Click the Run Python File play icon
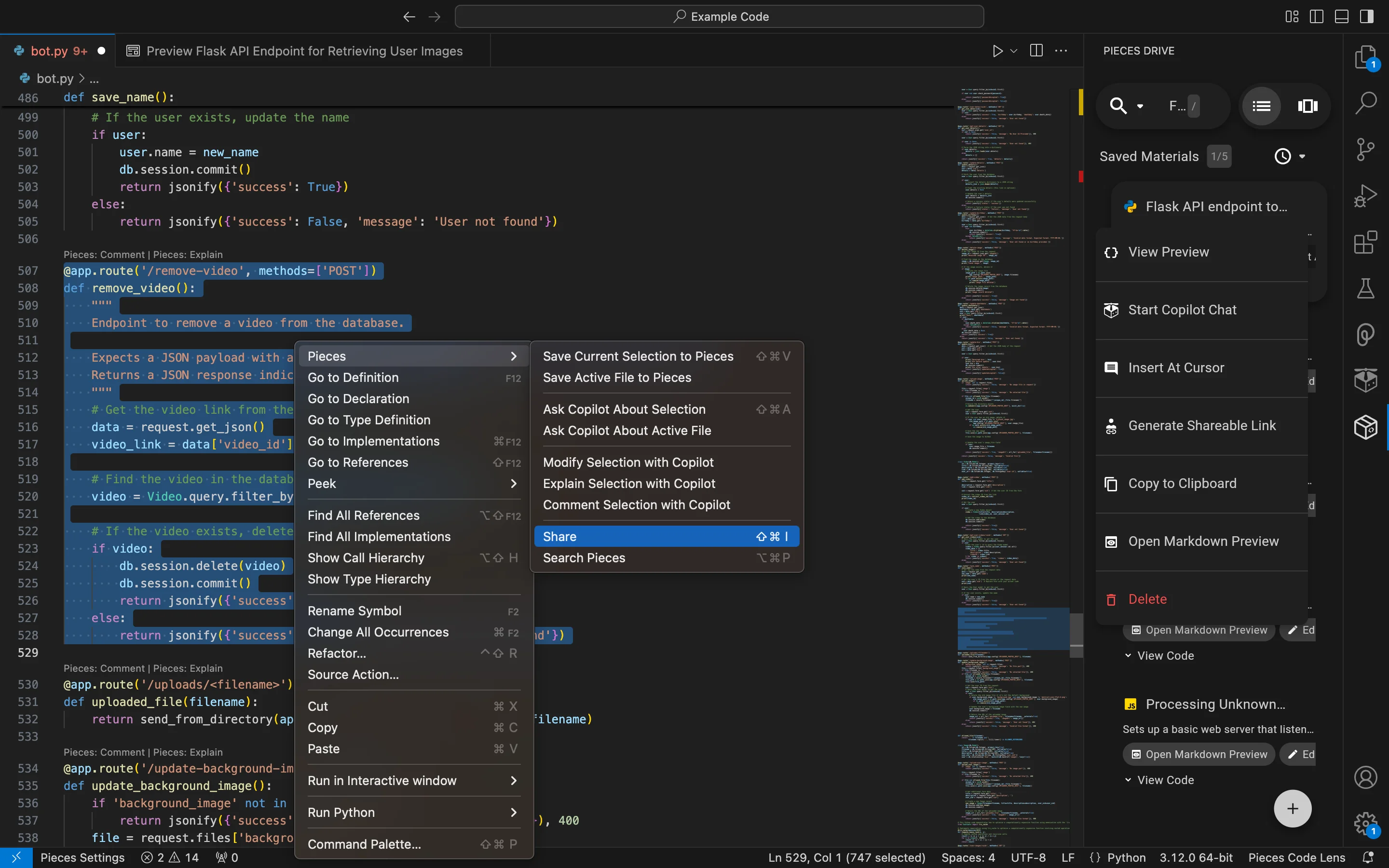 pos(997,51)
